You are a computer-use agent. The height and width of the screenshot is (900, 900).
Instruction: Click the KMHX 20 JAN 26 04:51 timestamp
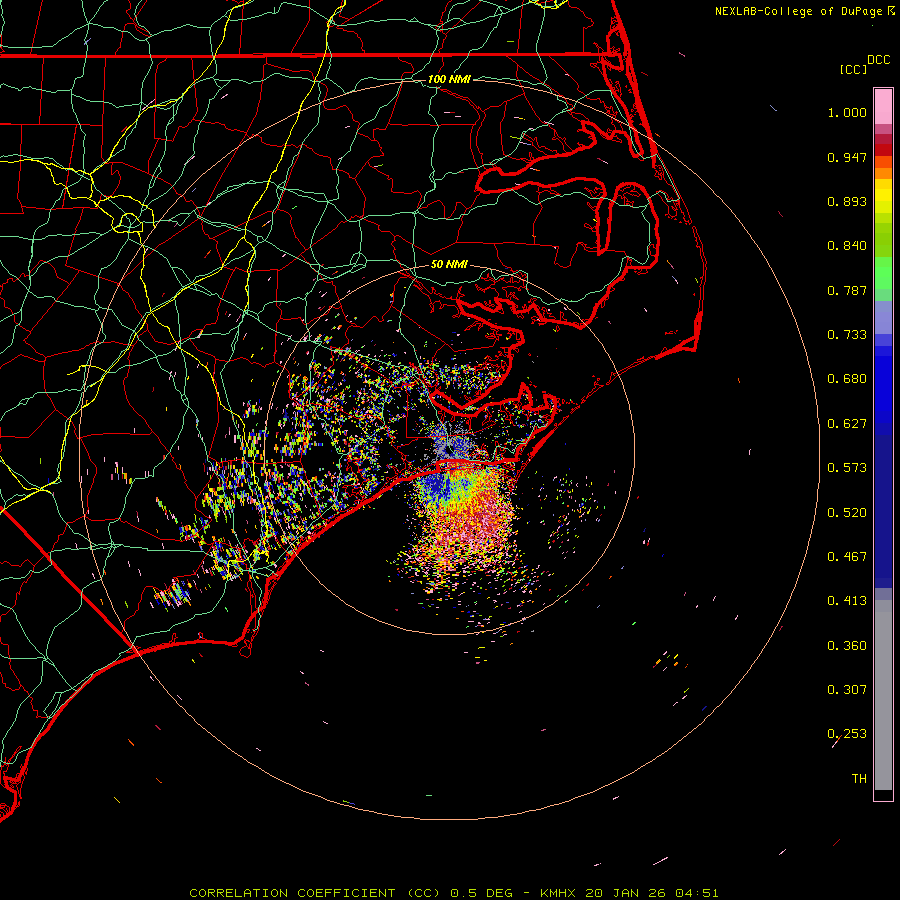click(629, 893)
